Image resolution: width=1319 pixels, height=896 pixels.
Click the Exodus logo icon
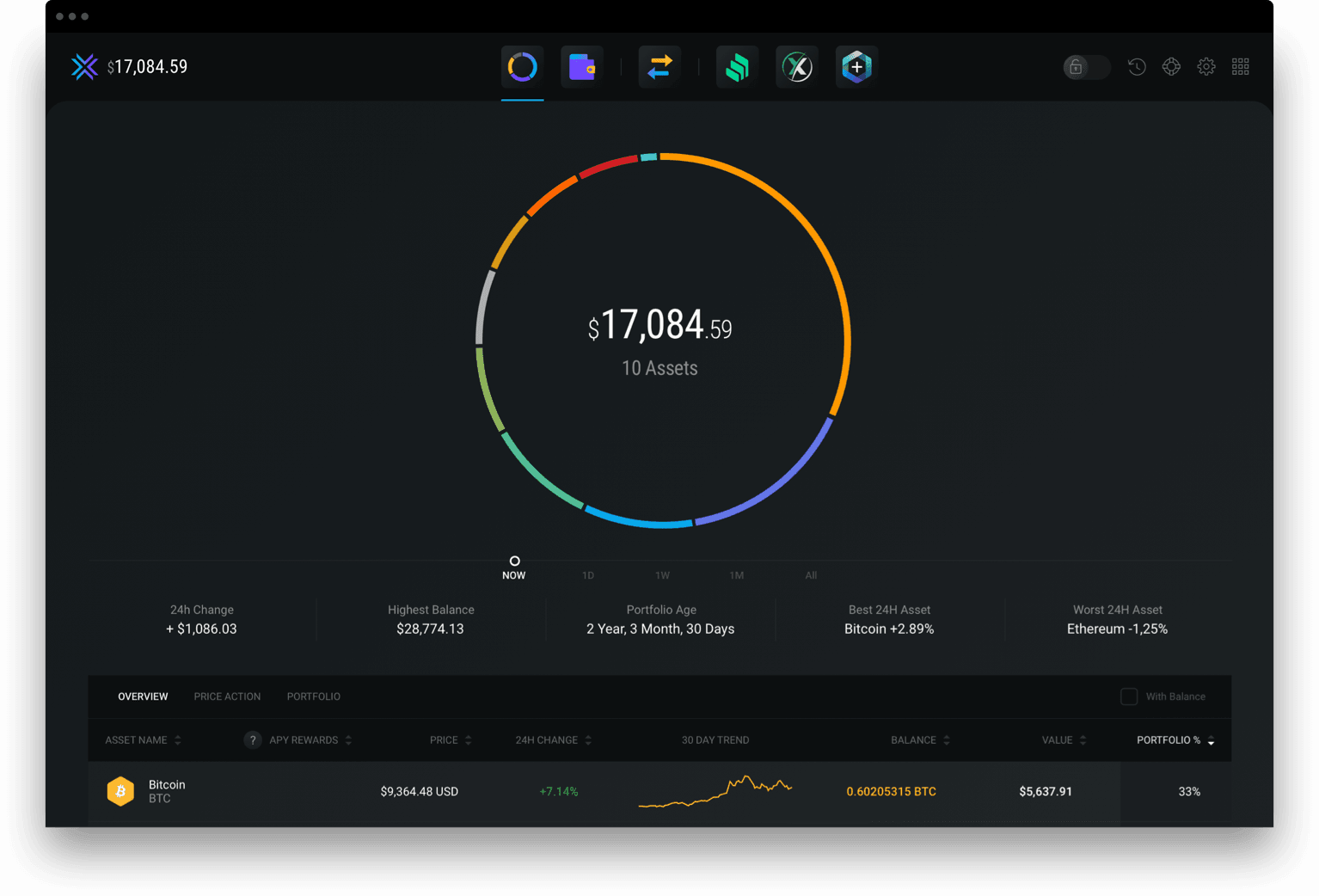(x=84, y=66)
